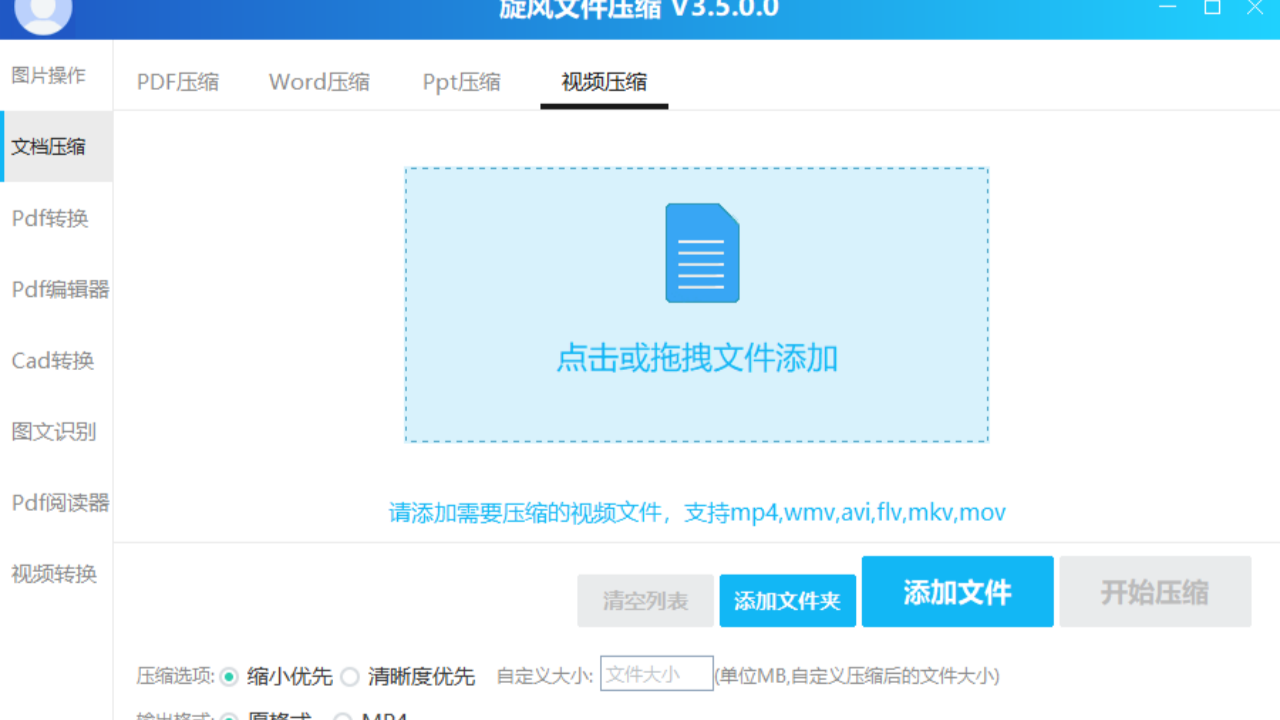The height and width of the screenshot is (720, 1280).
Task: Click 清空列表 to clear the list
Action: (645, 591)
